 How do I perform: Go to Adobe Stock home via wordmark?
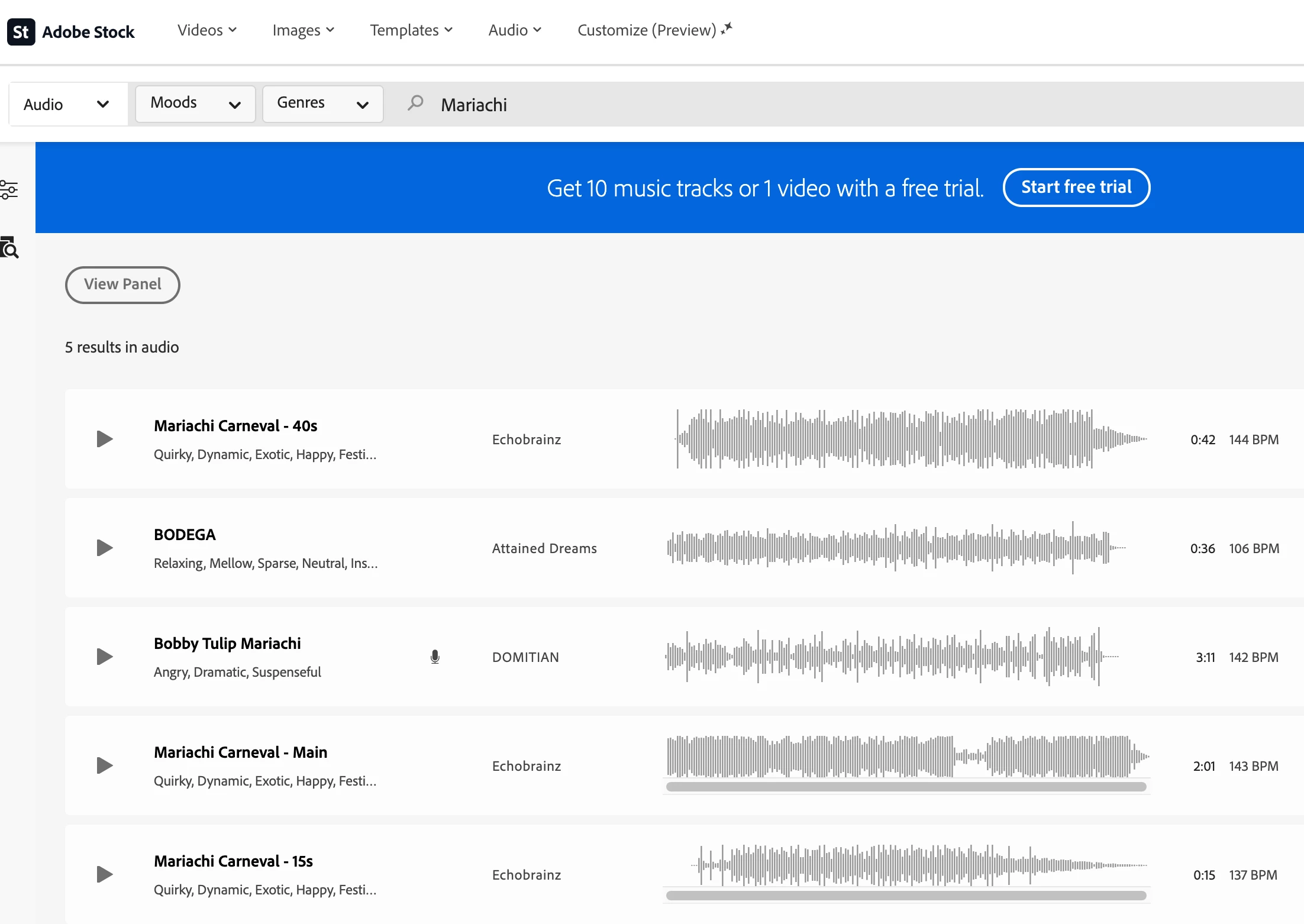pyautogui.click(x=88, y=32)
